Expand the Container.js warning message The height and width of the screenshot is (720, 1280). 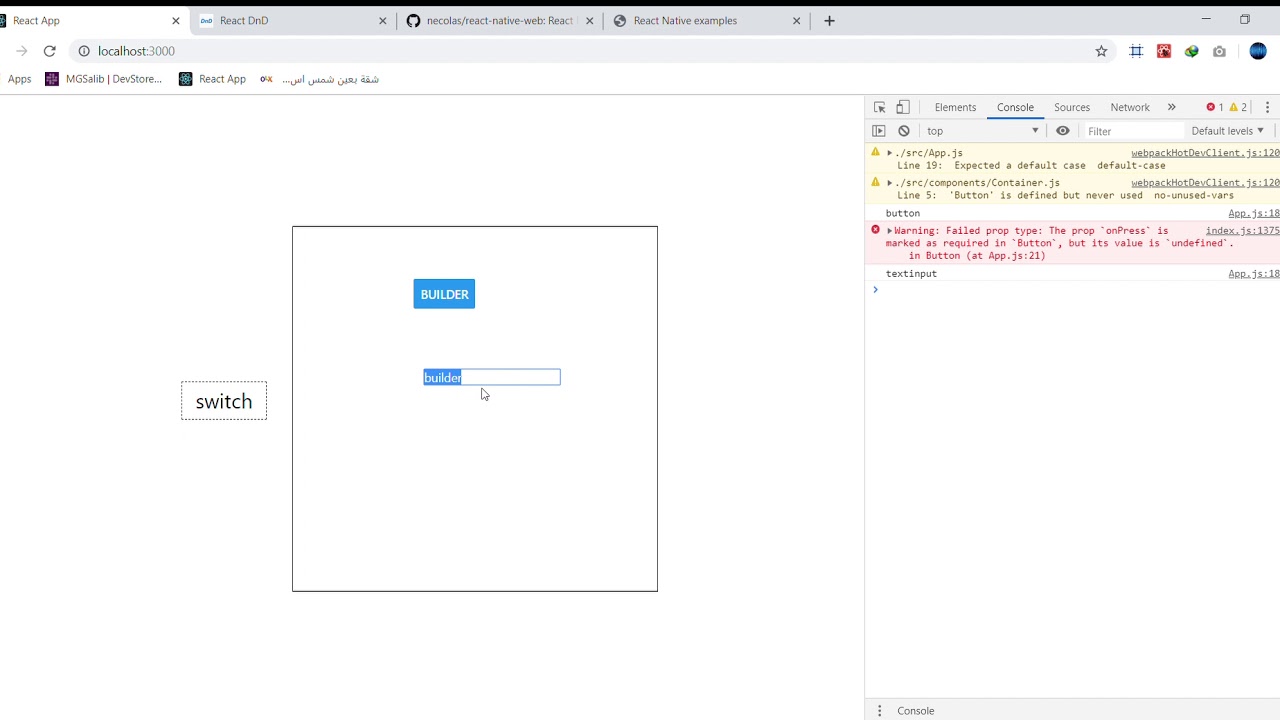click(889, 183)
